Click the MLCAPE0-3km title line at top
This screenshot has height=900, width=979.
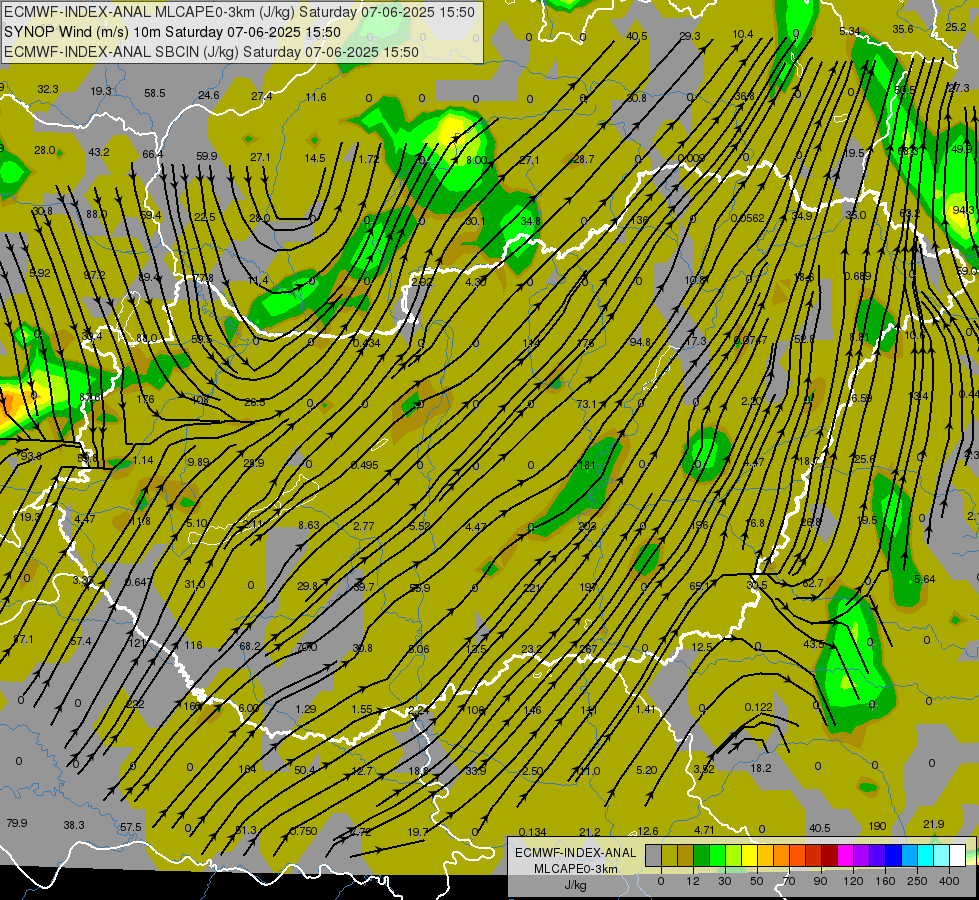[240, 12]
